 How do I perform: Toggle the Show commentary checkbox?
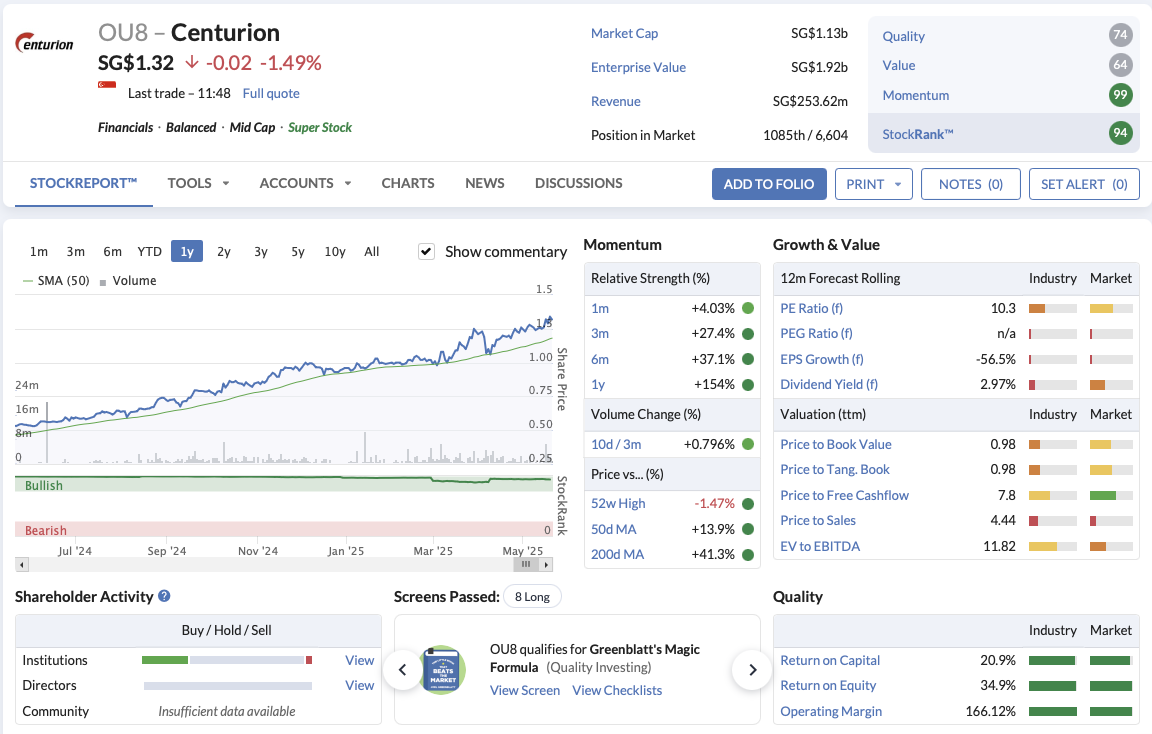click(x=426, y=251)
